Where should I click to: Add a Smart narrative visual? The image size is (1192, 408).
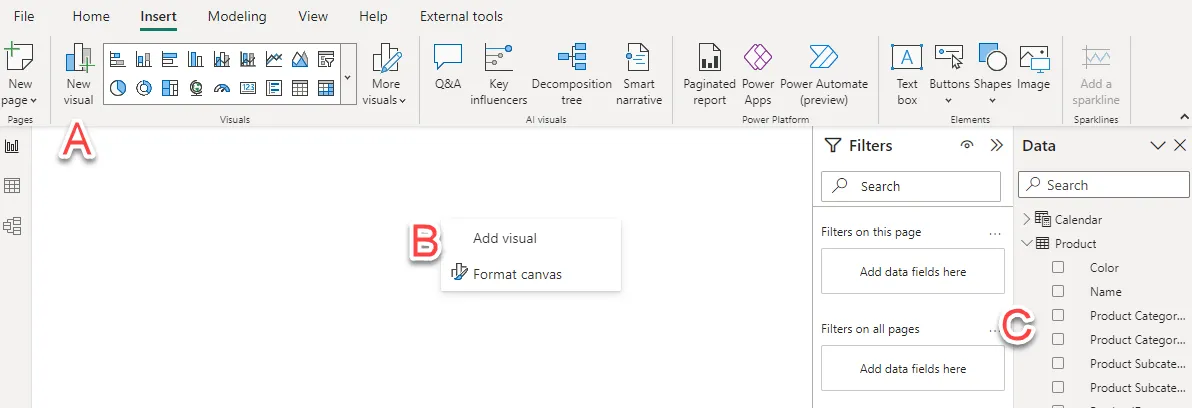(638, 74)
